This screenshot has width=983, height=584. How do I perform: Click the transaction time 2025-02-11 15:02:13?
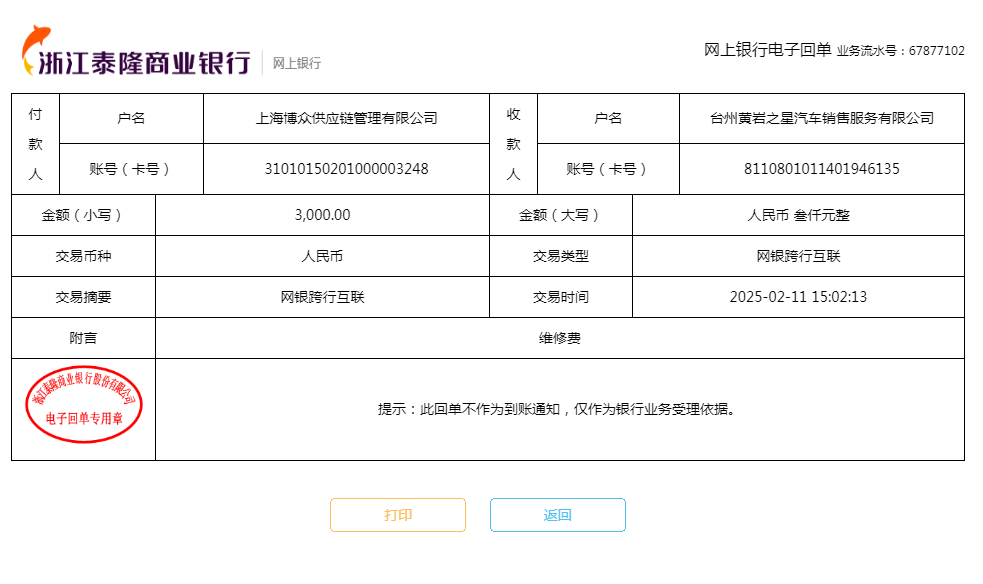click(798, 297)
